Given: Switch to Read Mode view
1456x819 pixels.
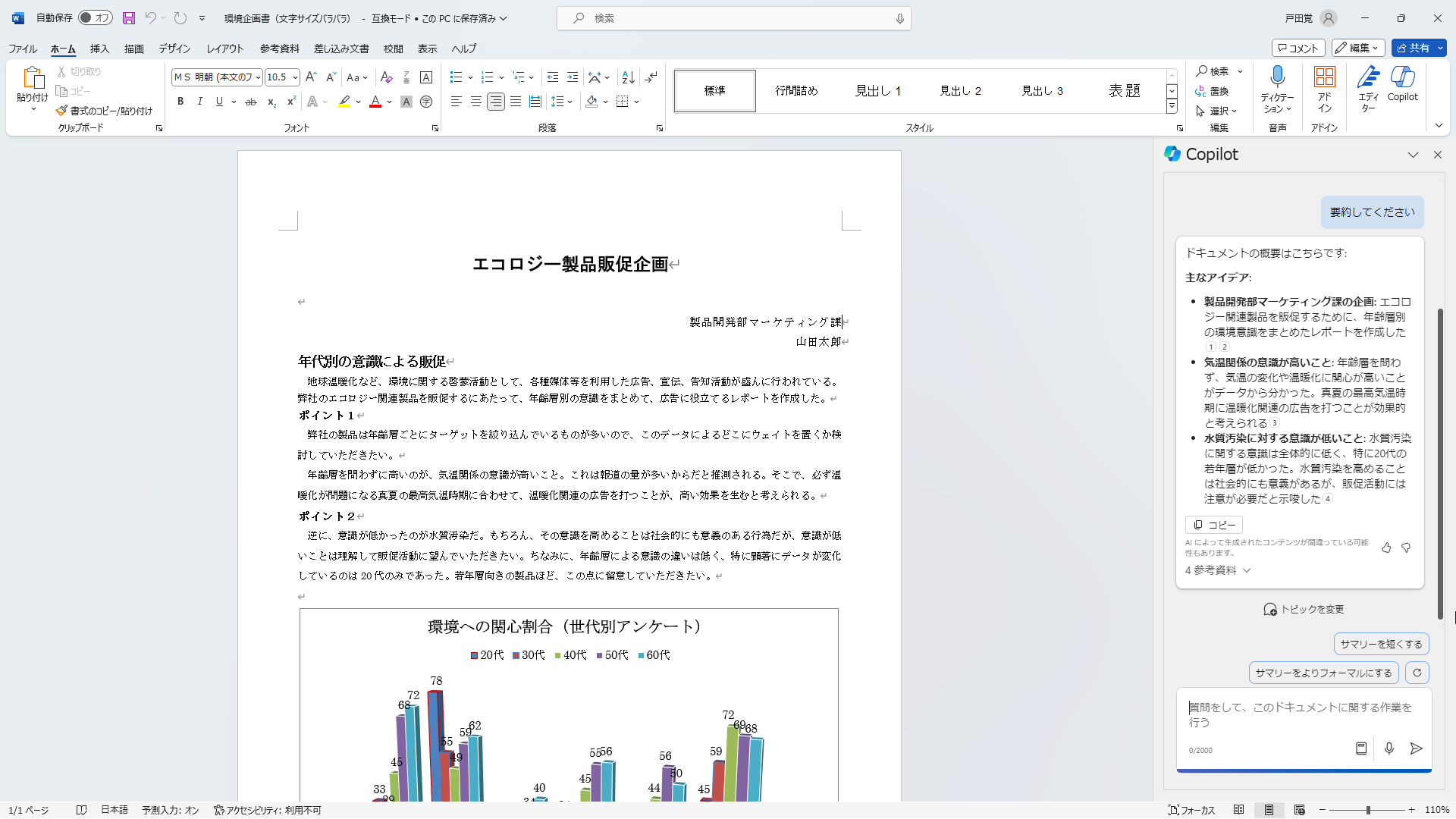Looking at the screenshot, I should (x=1238, y=810).
